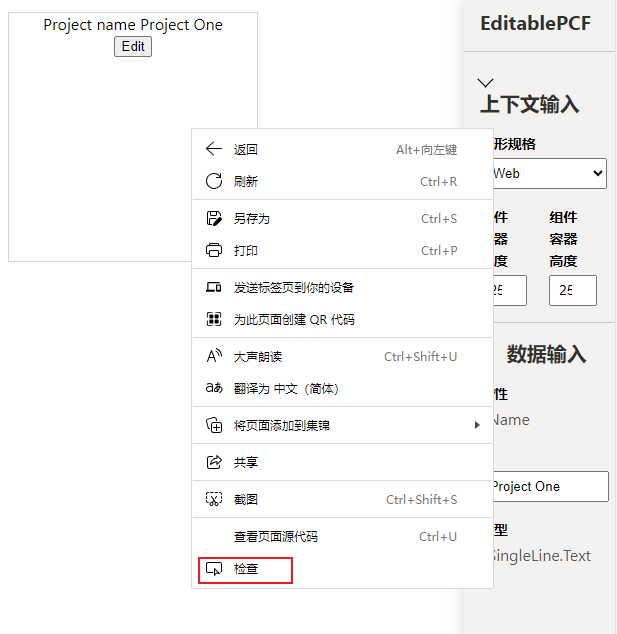Choose 返回 from the context menu

pyautogui.click(x=342, y=150)
